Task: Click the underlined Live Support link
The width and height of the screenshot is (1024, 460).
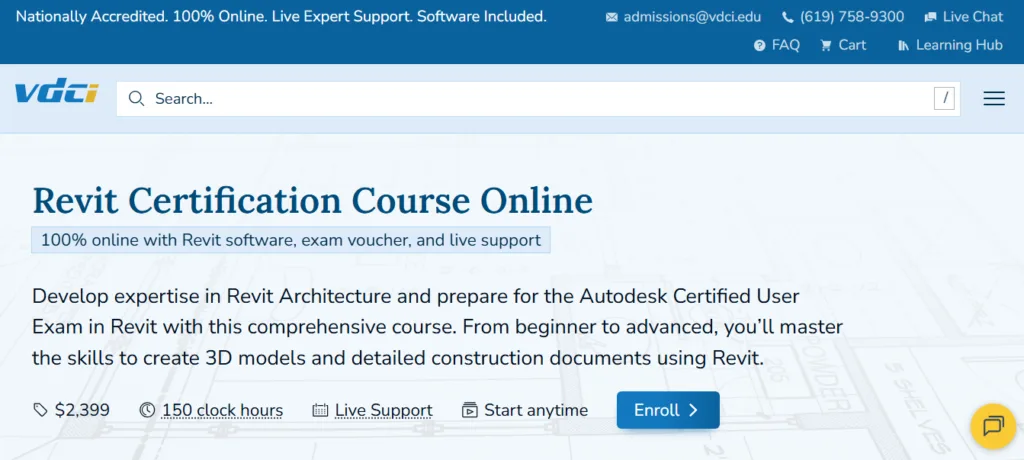Action: tap(383, 410)
